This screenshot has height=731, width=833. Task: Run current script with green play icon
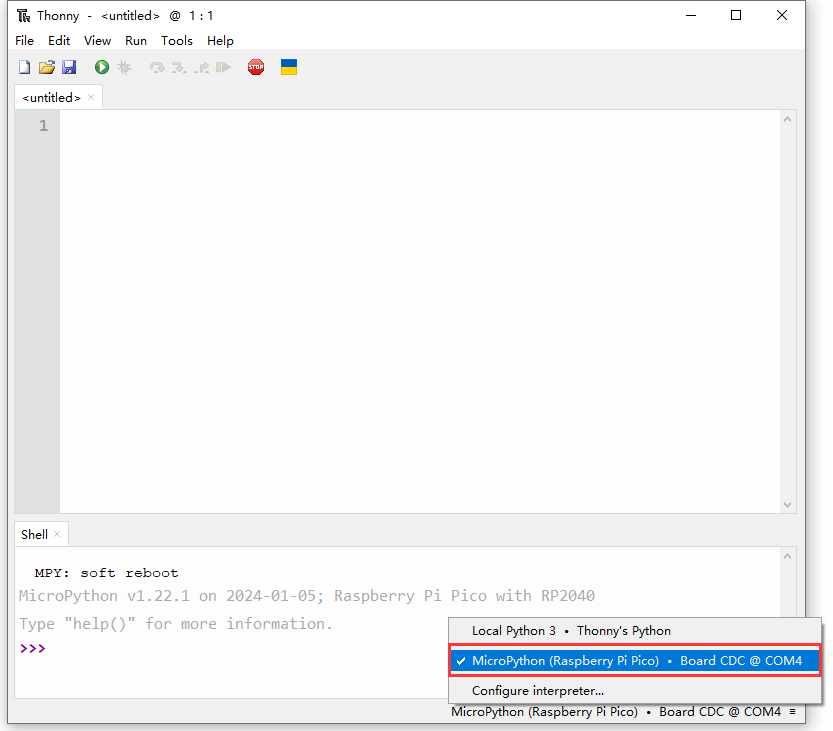point(101,67)
